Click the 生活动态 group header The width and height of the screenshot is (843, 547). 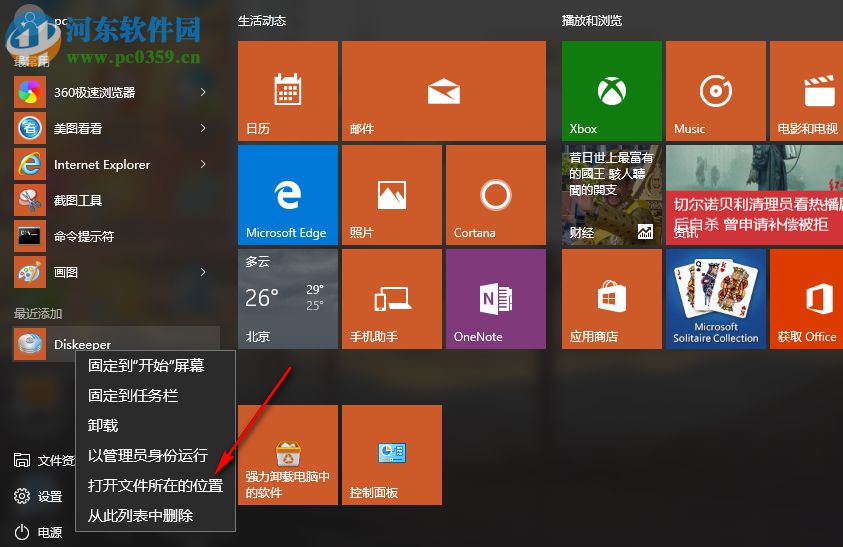click(262, 21)
